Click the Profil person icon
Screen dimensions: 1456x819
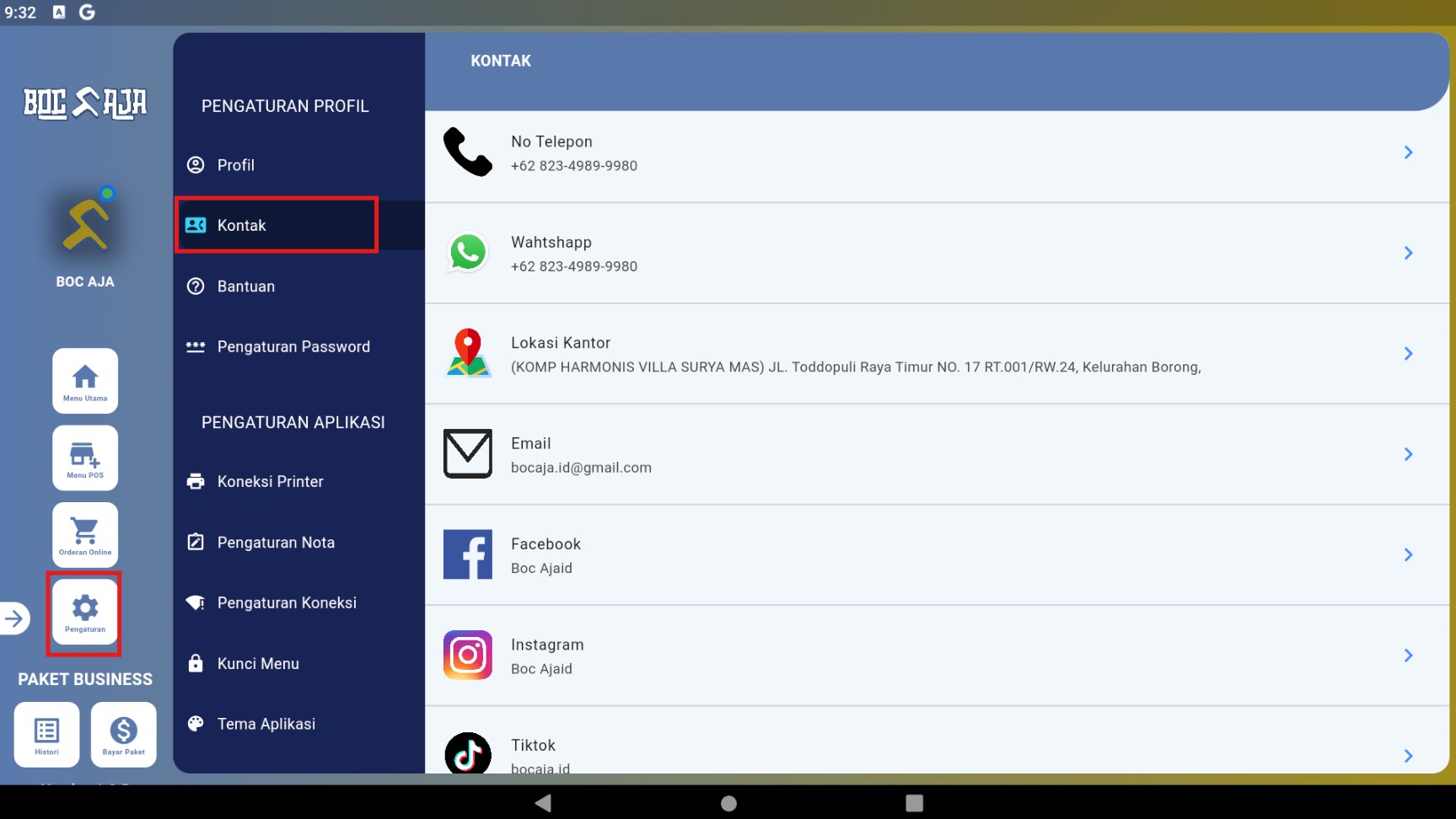coord(196,165)
